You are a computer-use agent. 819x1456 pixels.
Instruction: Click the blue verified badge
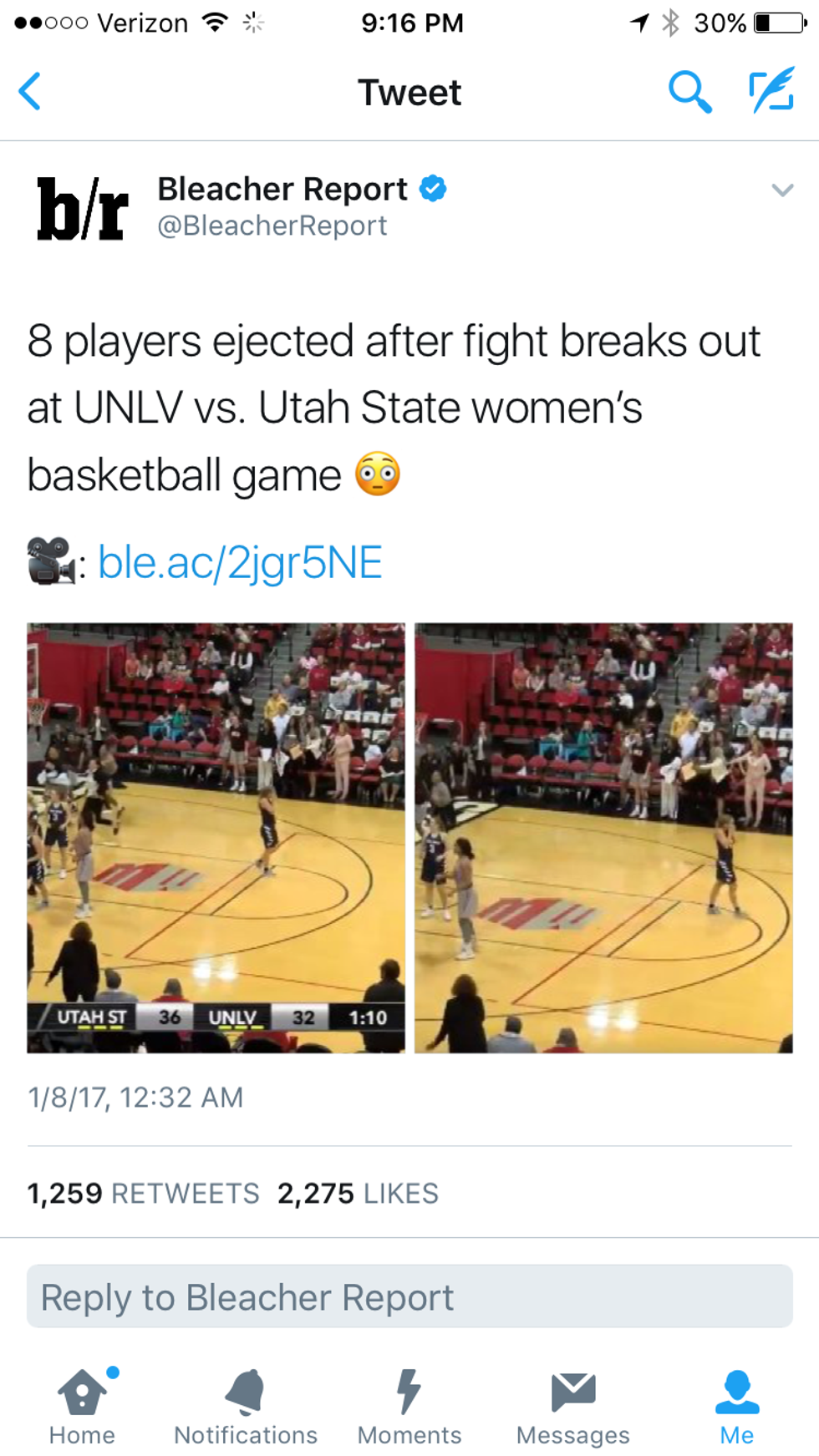pyautogui.click(x=433, y=189)
